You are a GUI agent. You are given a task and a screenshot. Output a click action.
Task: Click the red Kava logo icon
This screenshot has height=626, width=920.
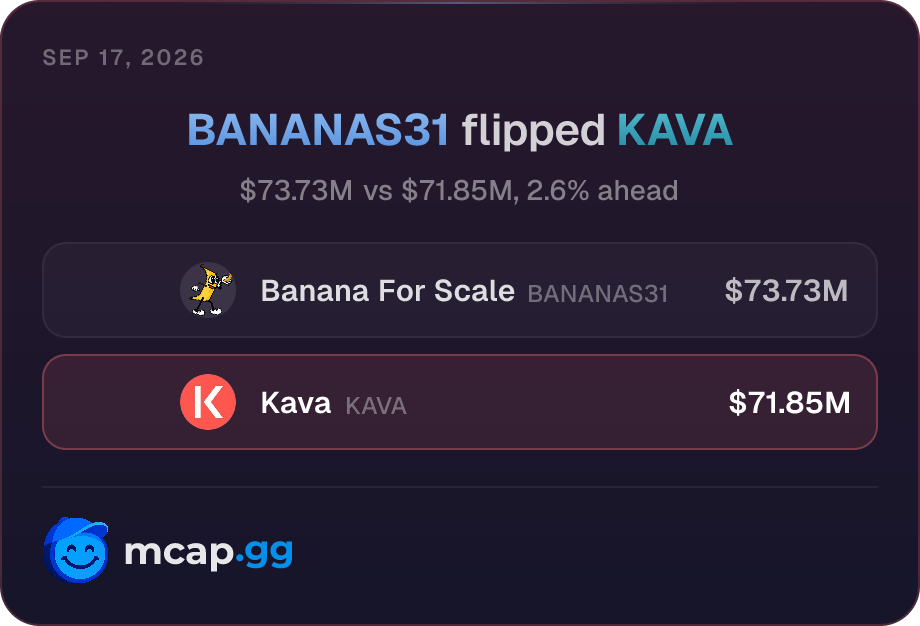click(208, 402)
